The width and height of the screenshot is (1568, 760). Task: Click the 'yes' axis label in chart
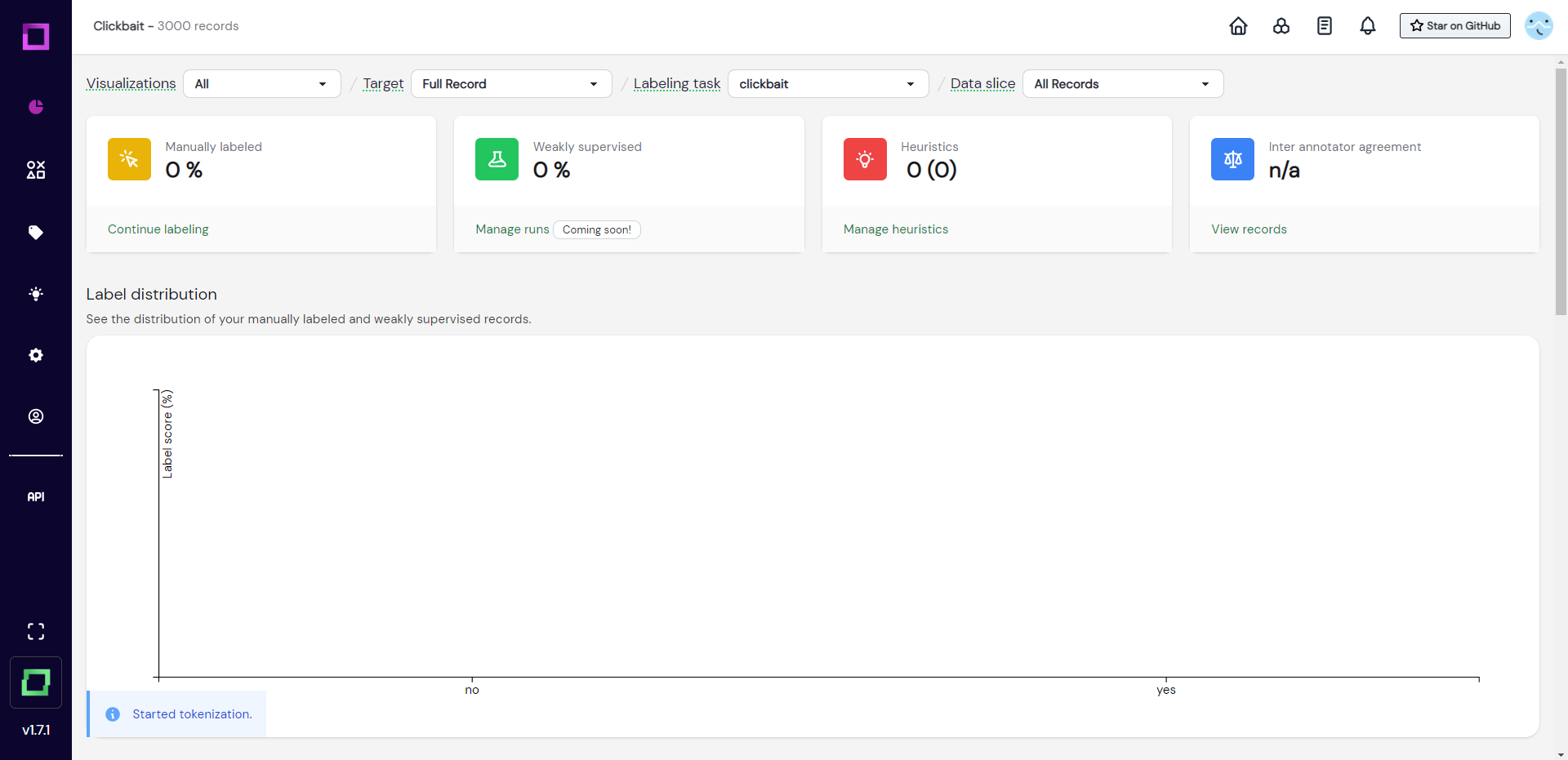1166,691
